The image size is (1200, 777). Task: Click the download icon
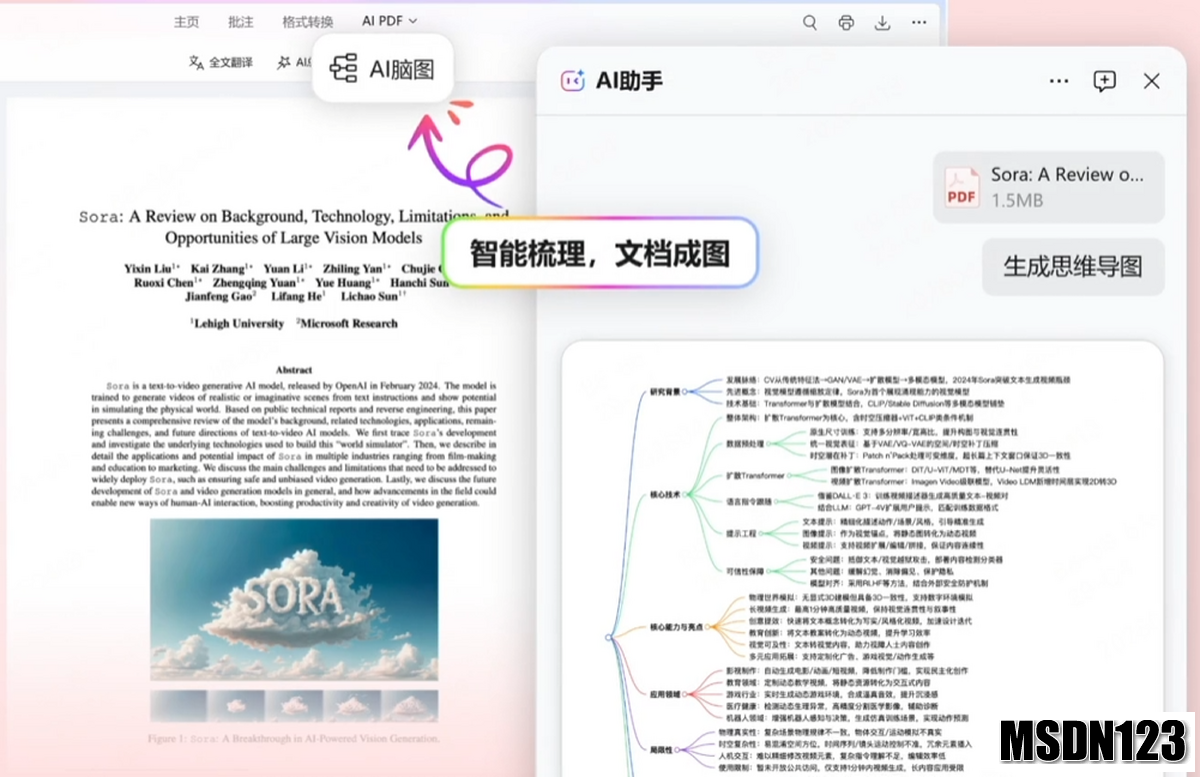point(882,22)
